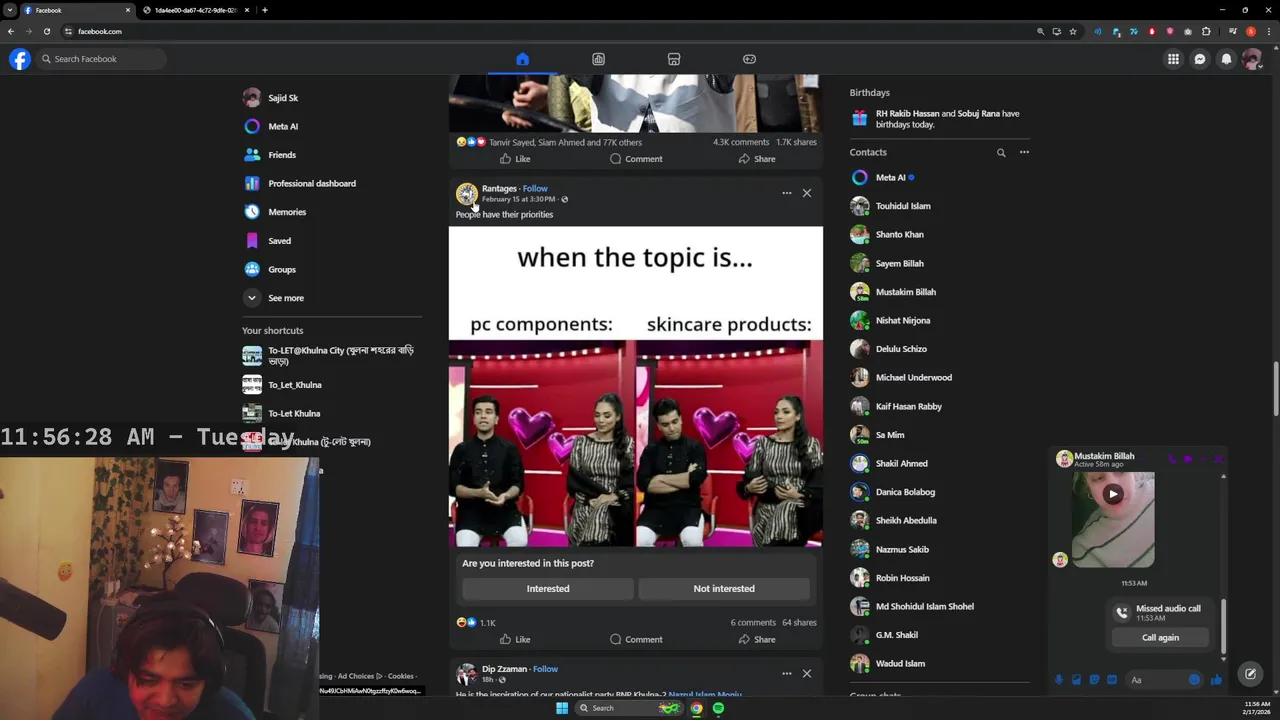
Task: Record voice clip microphone icon in chat
Action: pyautogui.click(x=1058, y=680)
